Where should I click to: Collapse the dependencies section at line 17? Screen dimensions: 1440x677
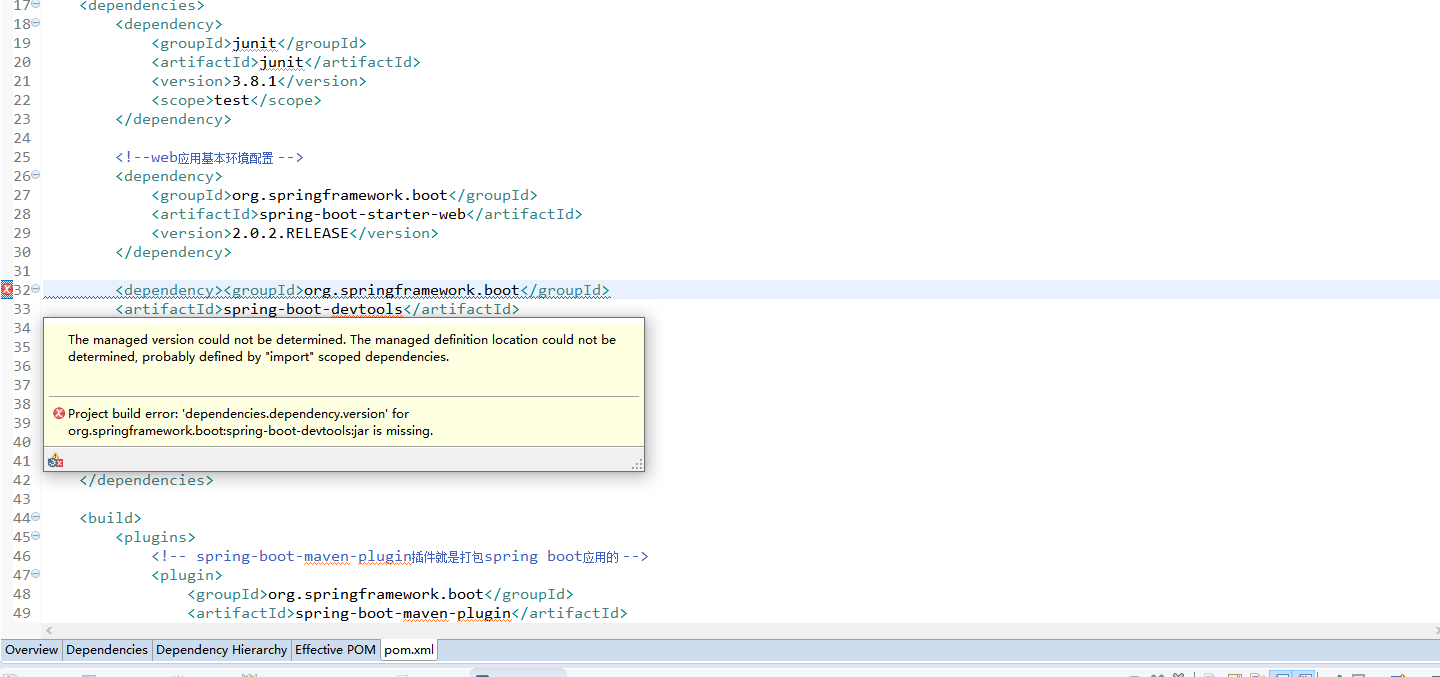pyautogui.click(x=36, y=4)
